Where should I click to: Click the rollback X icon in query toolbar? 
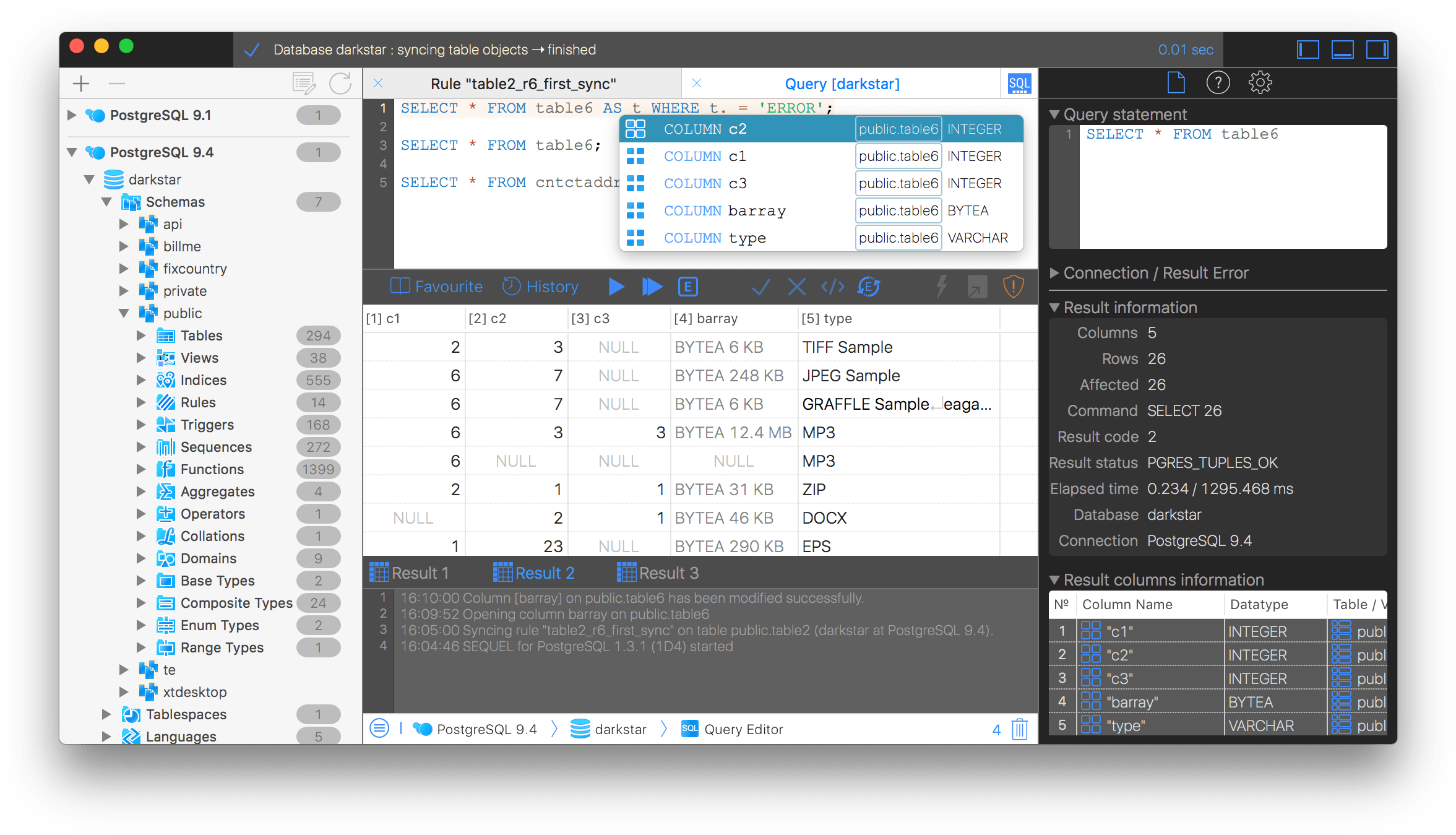[796, 287]
